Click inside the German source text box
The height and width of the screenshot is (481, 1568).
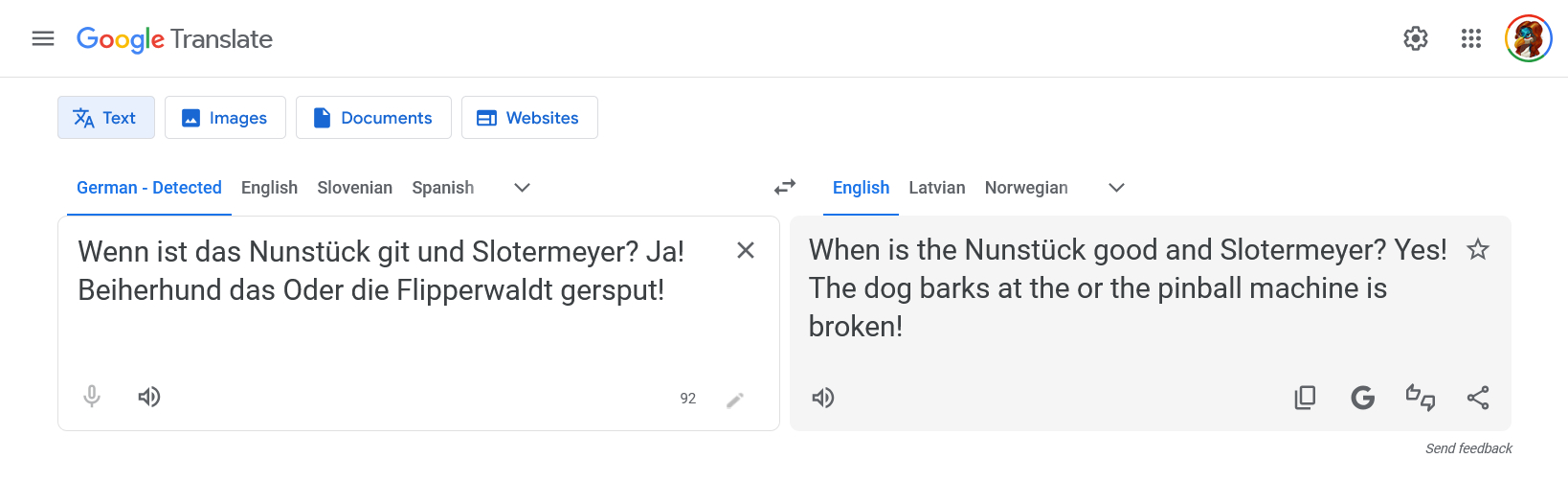point(383,326)
